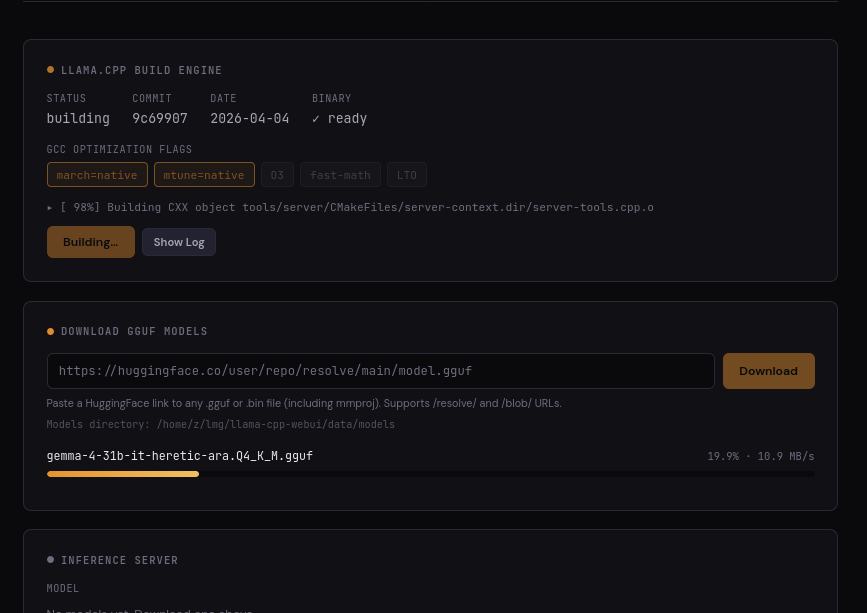Click the binary ready checkmark
This screenshot has width=867, height=613.
[x=316, y=119]
